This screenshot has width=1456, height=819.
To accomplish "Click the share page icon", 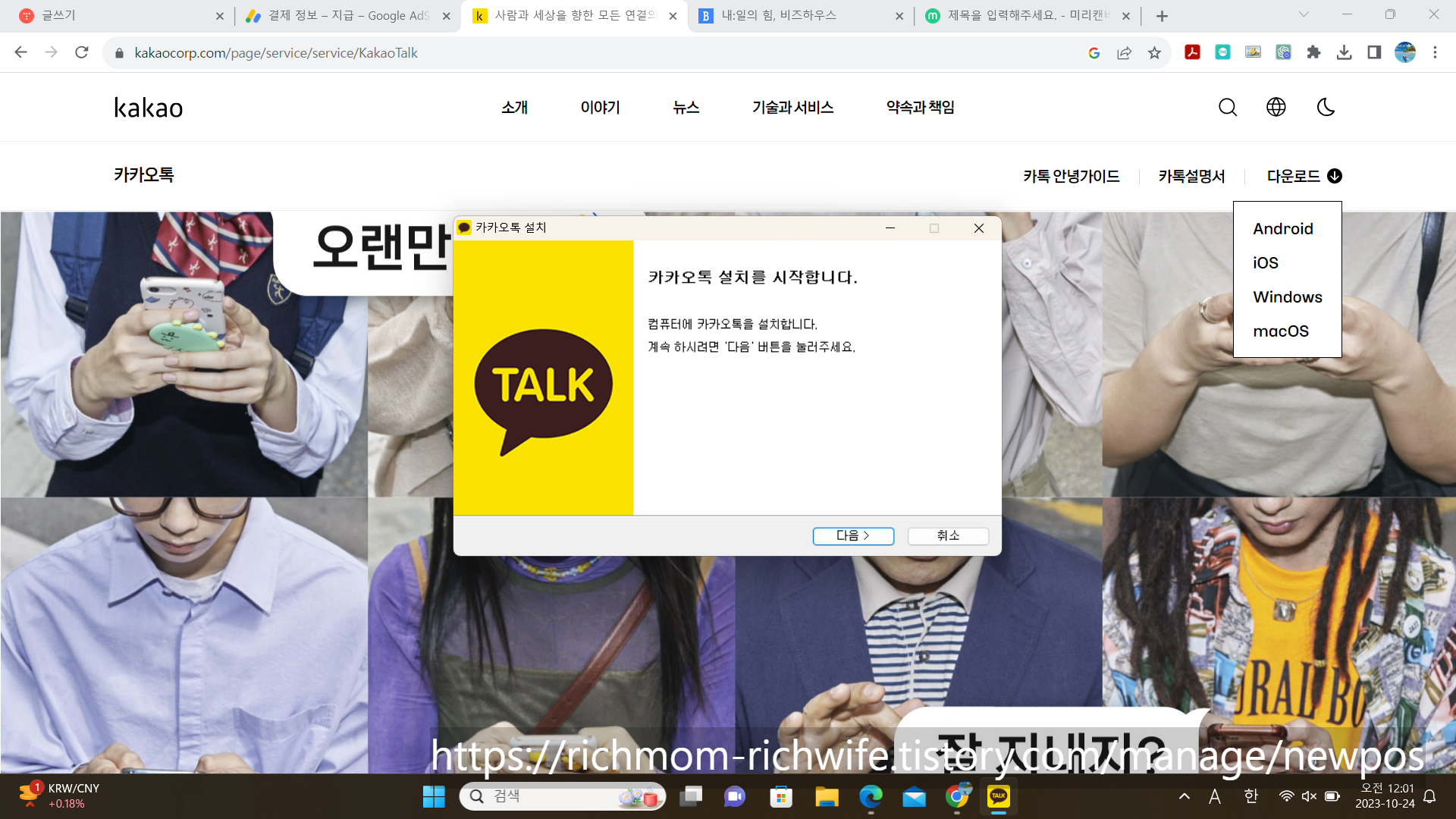I will point(1124,52).
